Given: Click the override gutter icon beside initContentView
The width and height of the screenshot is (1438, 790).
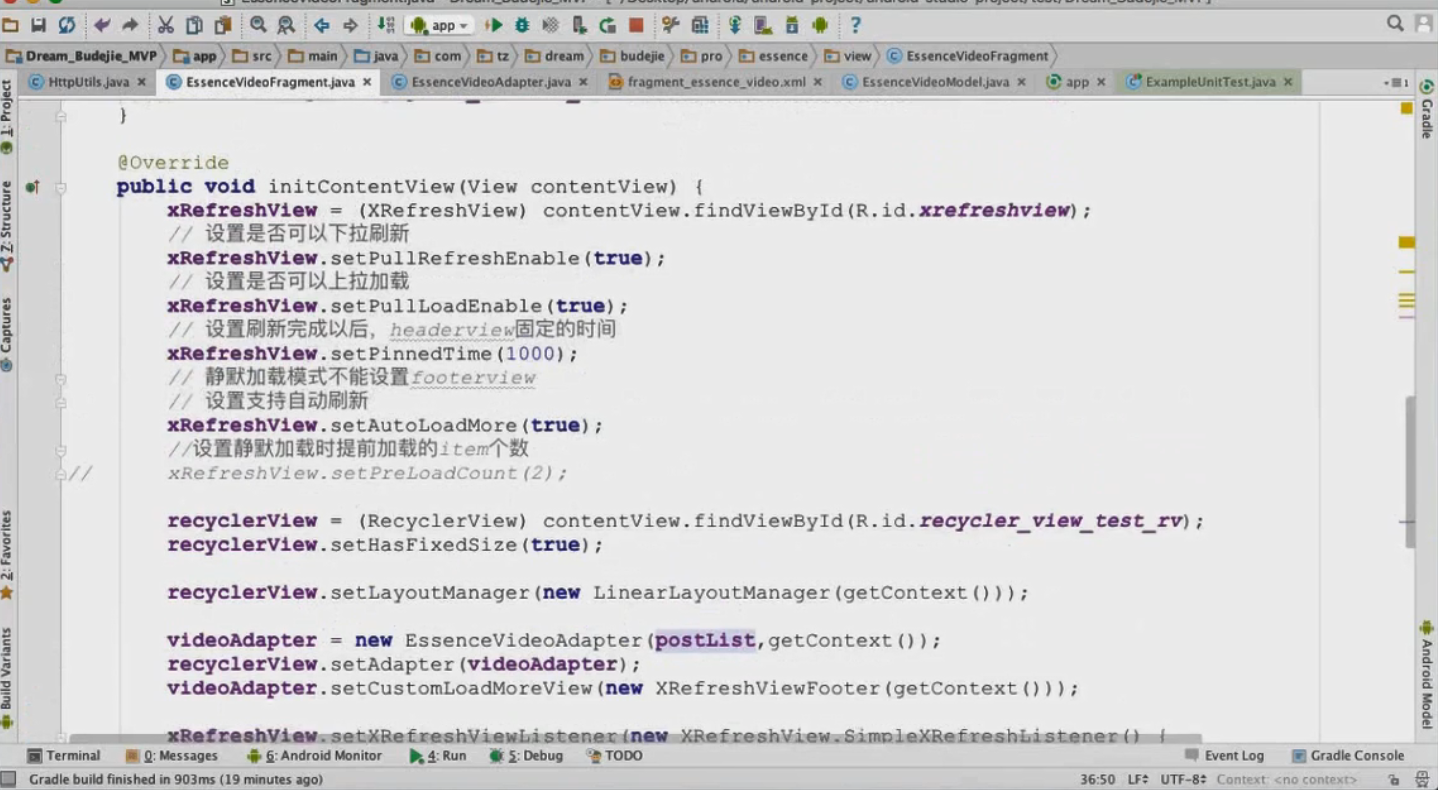Looking at the screenshot, I should tap(32, 187).
